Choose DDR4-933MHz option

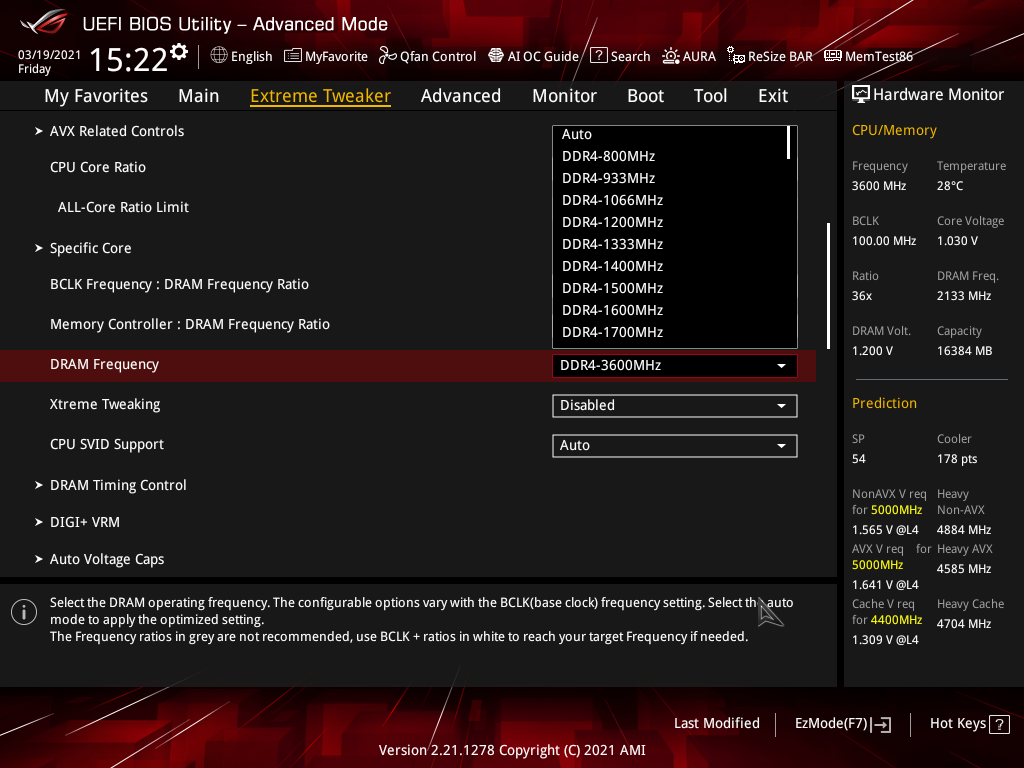point(671,178)
